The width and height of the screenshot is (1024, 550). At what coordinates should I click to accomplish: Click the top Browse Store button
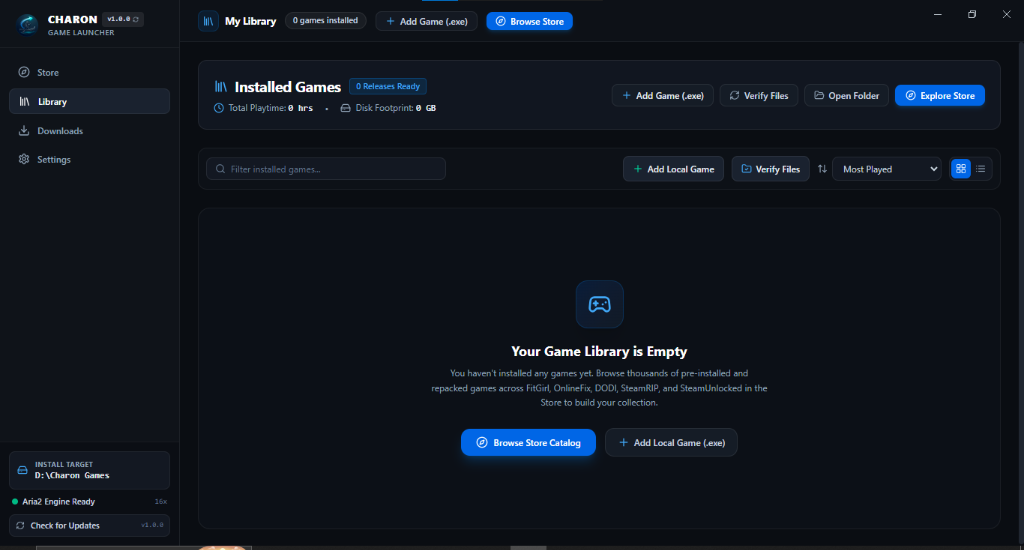(530, 21)
